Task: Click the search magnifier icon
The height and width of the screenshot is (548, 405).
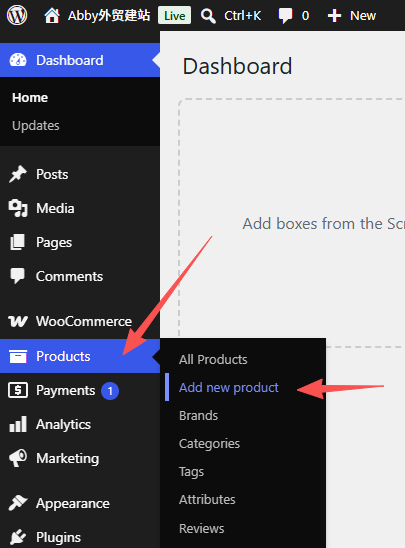Action: [208, 16]
